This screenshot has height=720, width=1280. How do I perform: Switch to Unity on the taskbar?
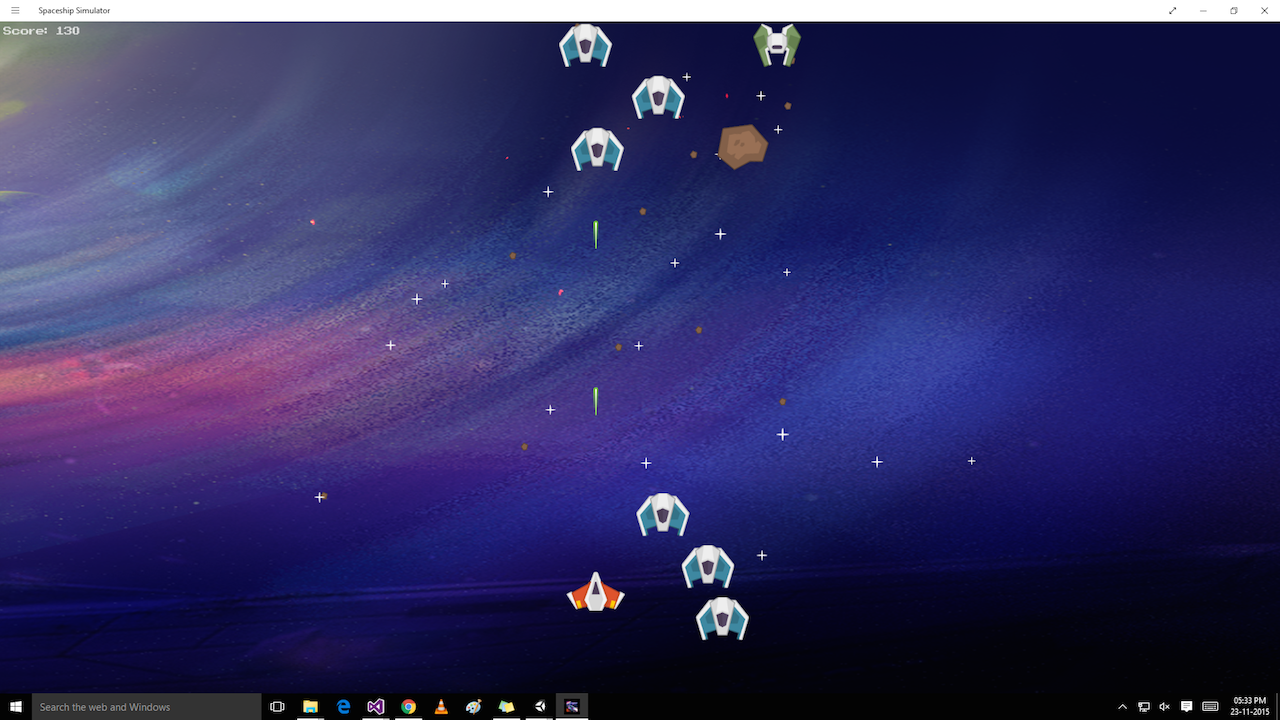pyautogui.click(x=540, y=707)
